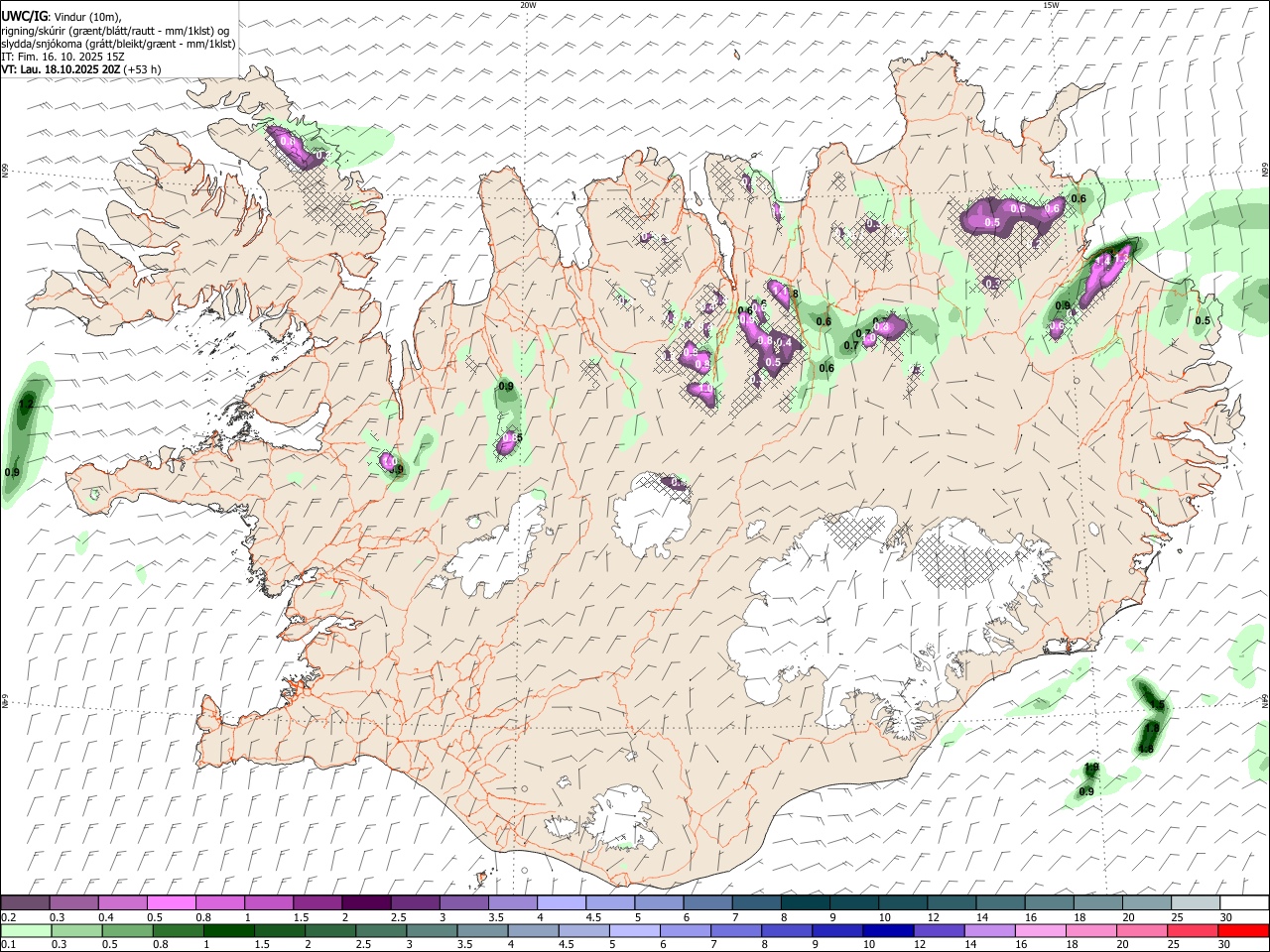Click the pale grey 25 swatch in upper legend
This screenshot has height=952, width=1270.
click(x=1195, y=903)
